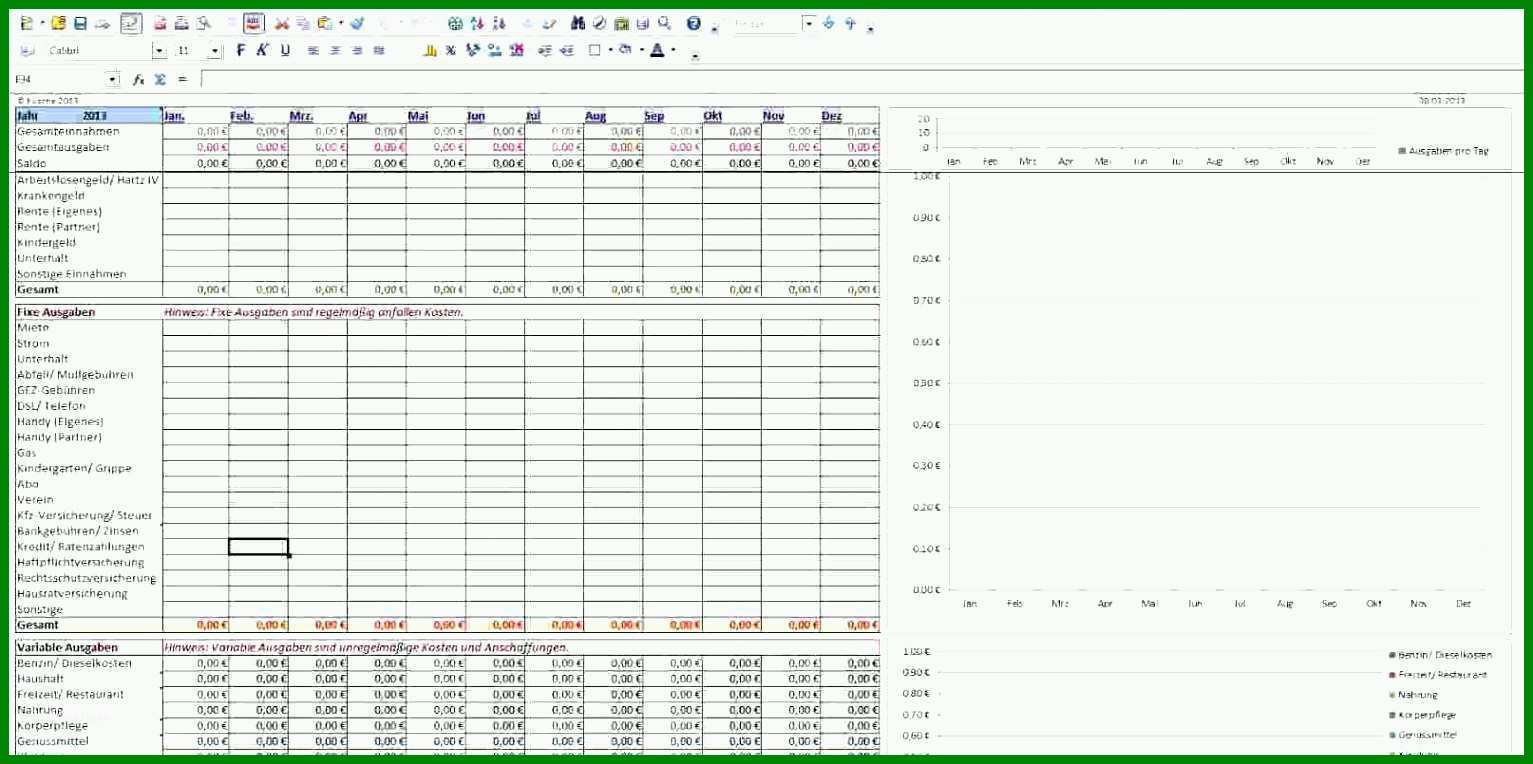Click the Borders square icon
This screenshot has height=764, width=1533.
[594, 50]
